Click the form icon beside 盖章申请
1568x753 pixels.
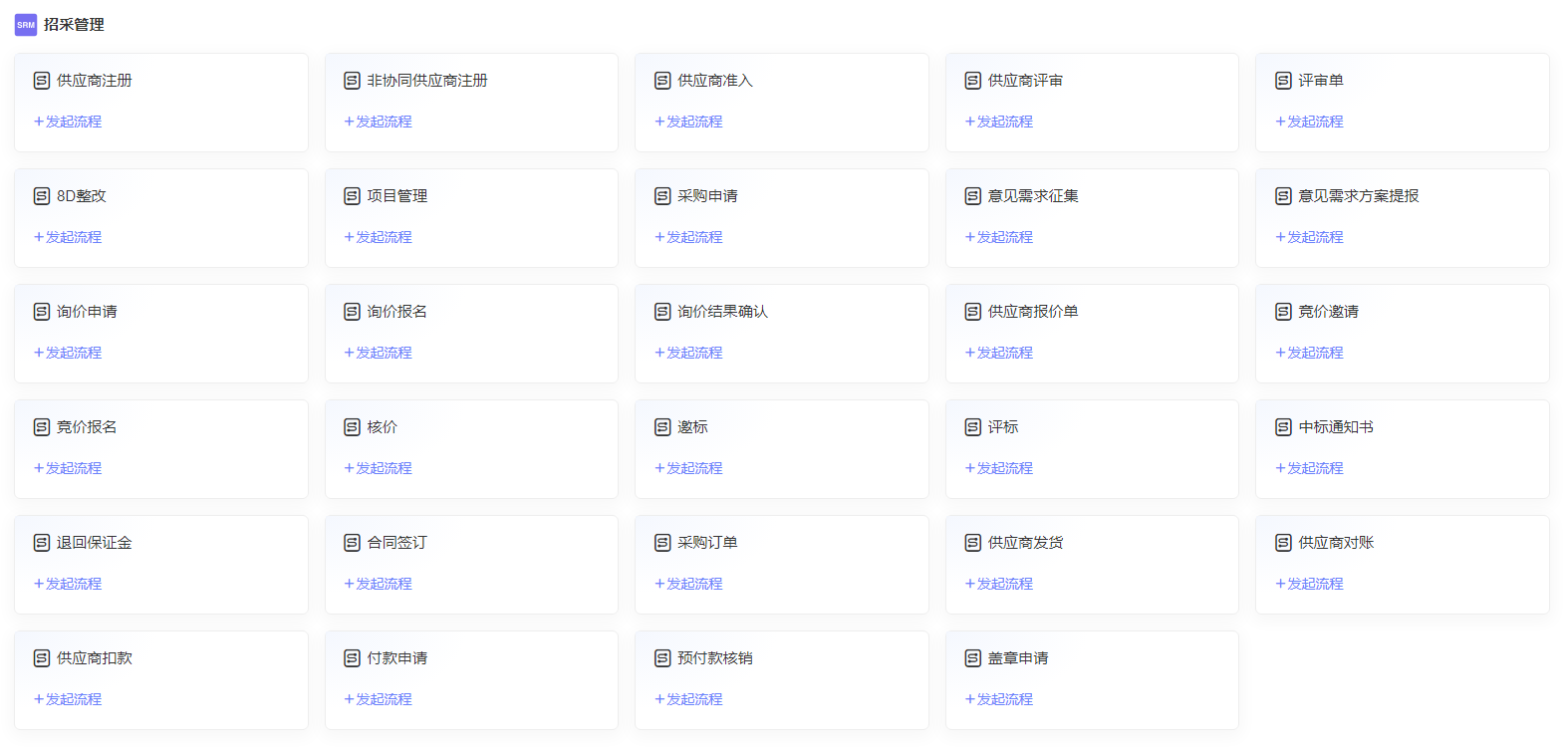(x=973, y=658)
